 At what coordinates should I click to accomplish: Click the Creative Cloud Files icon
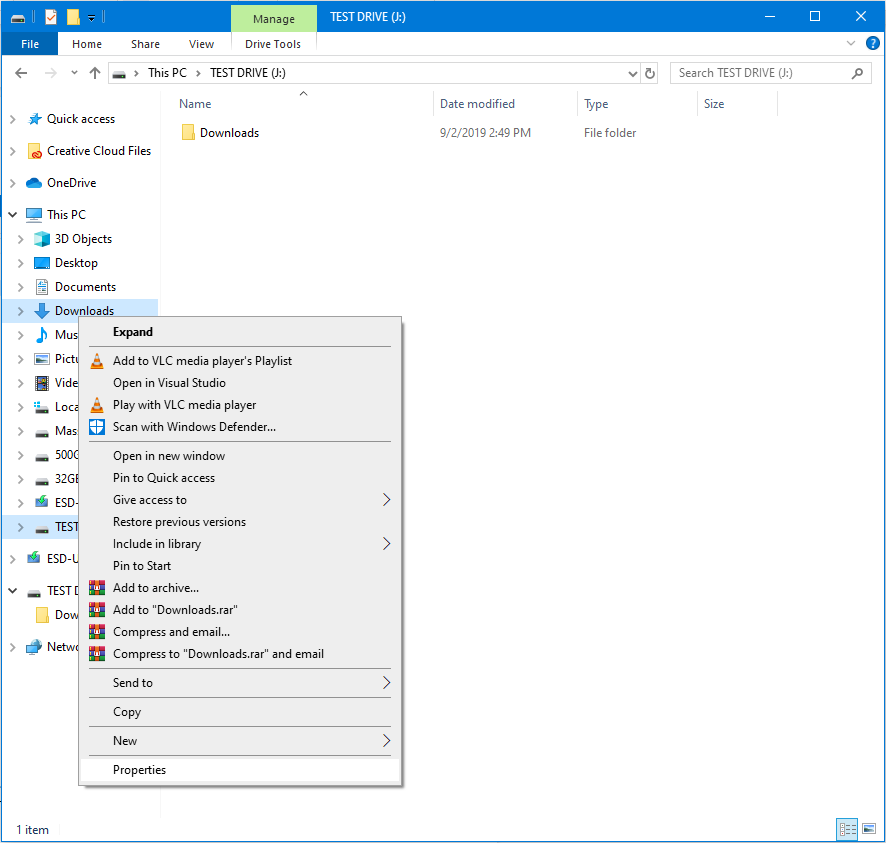point(34,151)
